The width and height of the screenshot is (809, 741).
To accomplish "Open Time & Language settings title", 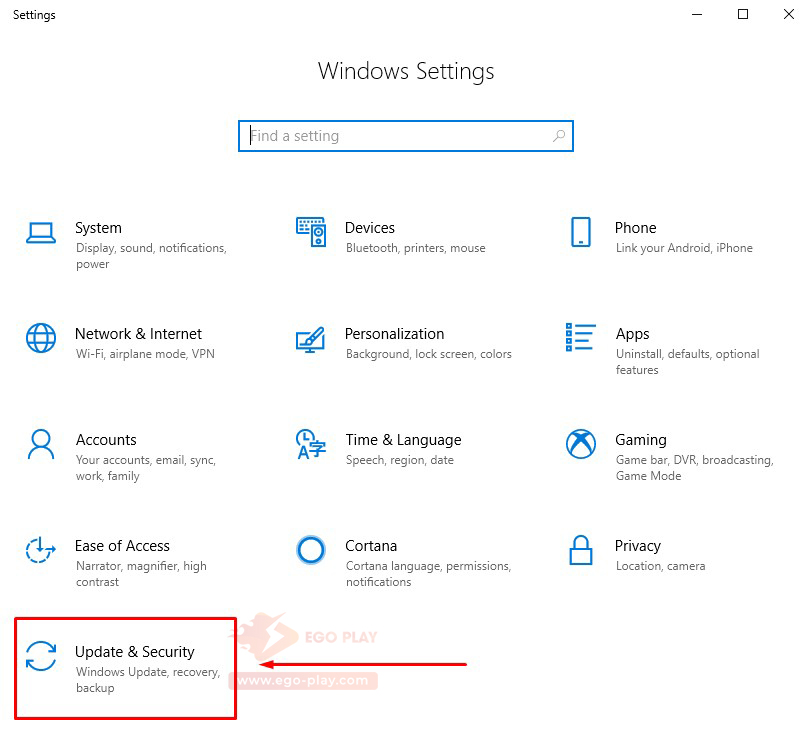I will point(403,440).
